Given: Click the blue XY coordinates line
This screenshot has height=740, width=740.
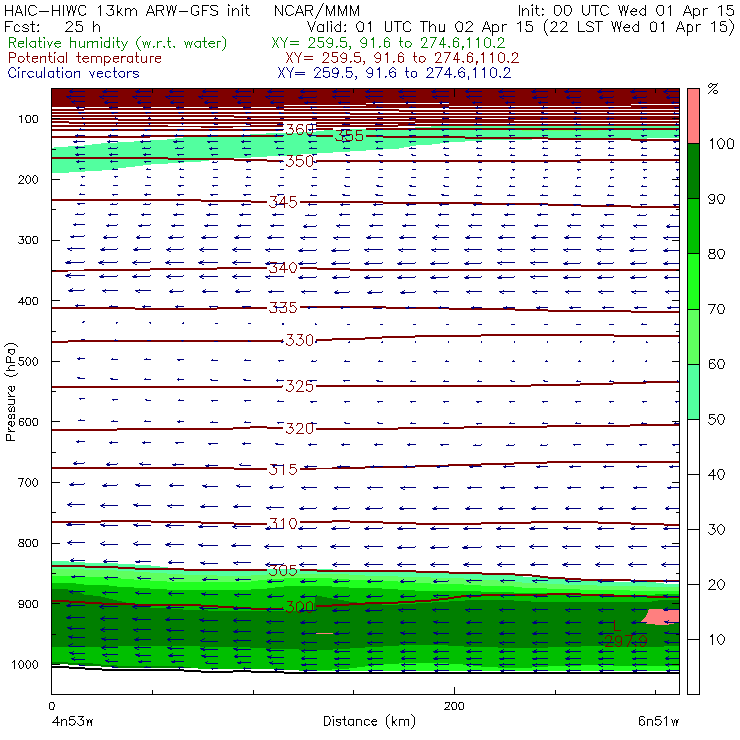Looking at the screenshot, I should pos(394,73).
